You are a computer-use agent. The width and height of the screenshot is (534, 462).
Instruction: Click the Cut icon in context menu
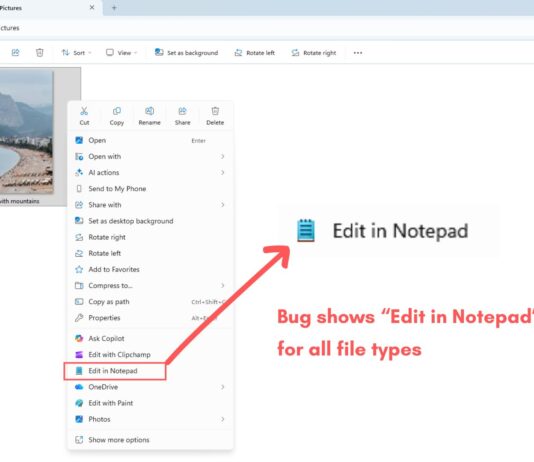coord(84,116)
